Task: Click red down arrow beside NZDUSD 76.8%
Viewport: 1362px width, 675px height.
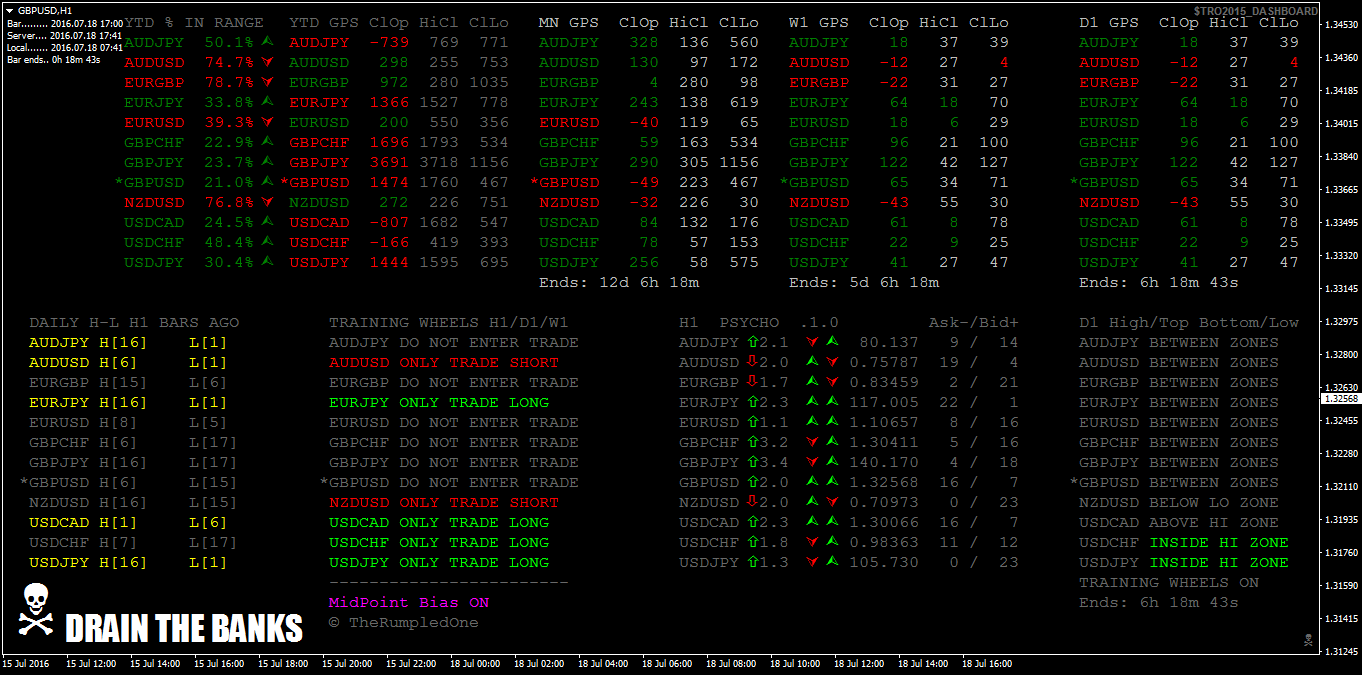Action: click(266, 202)
